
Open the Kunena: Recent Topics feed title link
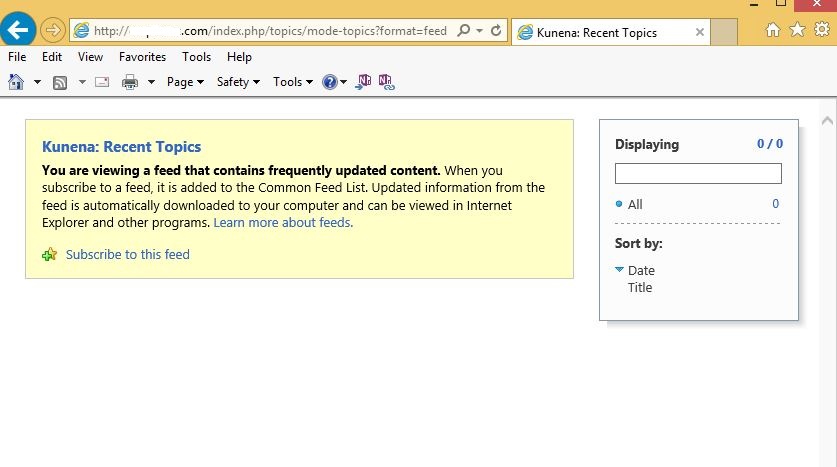coord(122,147)
